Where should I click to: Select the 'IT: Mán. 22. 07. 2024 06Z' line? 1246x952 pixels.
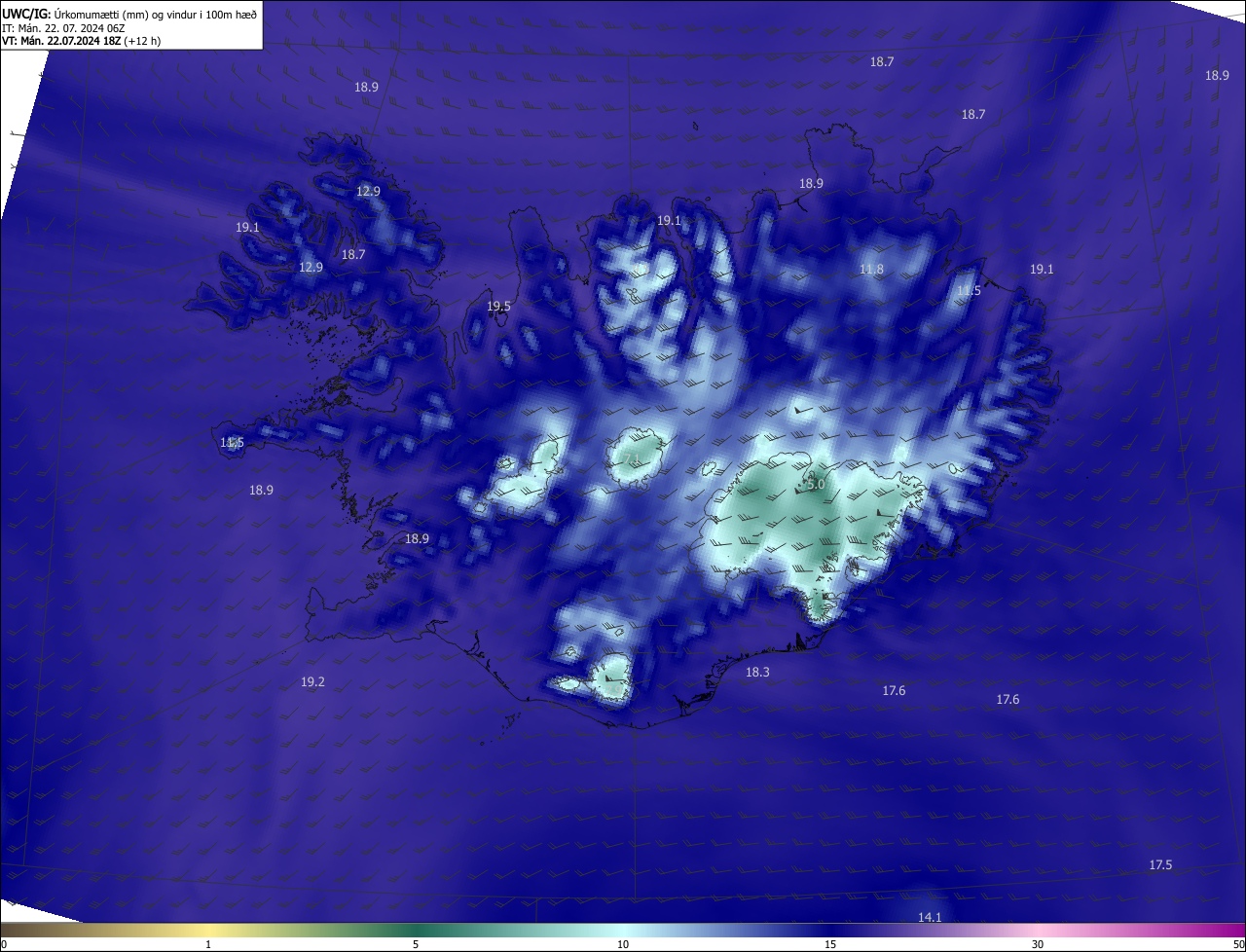62,27
